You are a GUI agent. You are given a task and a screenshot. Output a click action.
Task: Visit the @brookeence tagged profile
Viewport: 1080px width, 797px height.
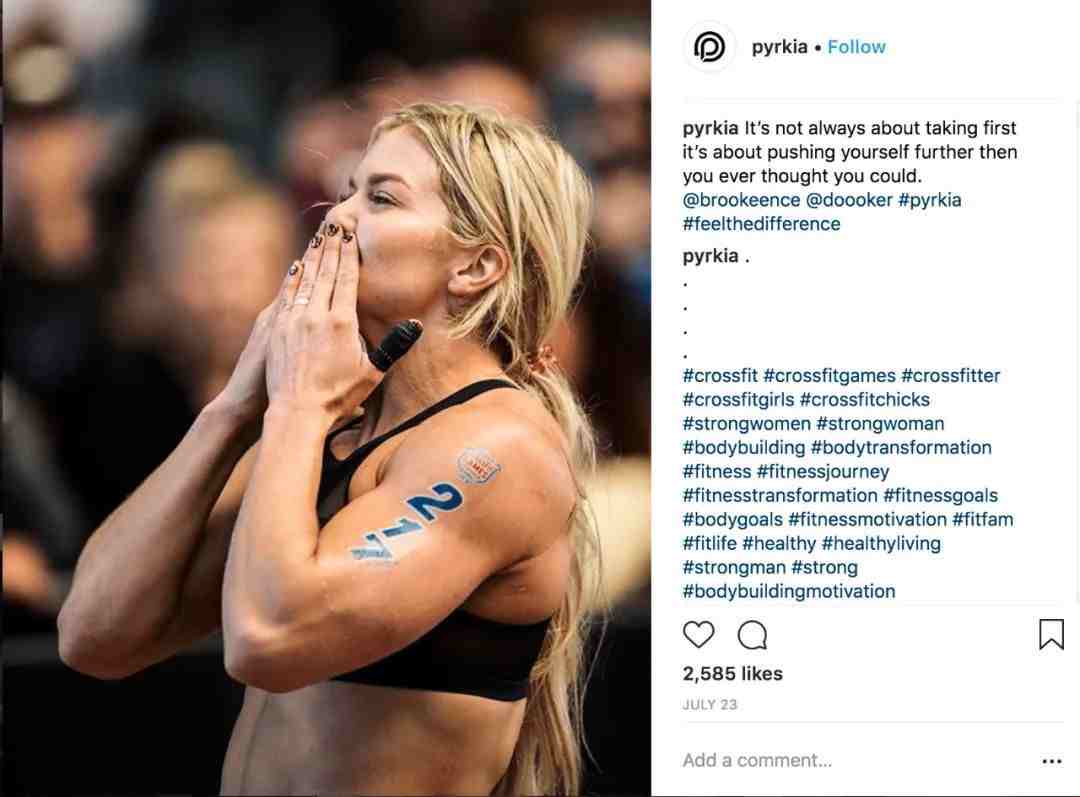coord(741,200)
